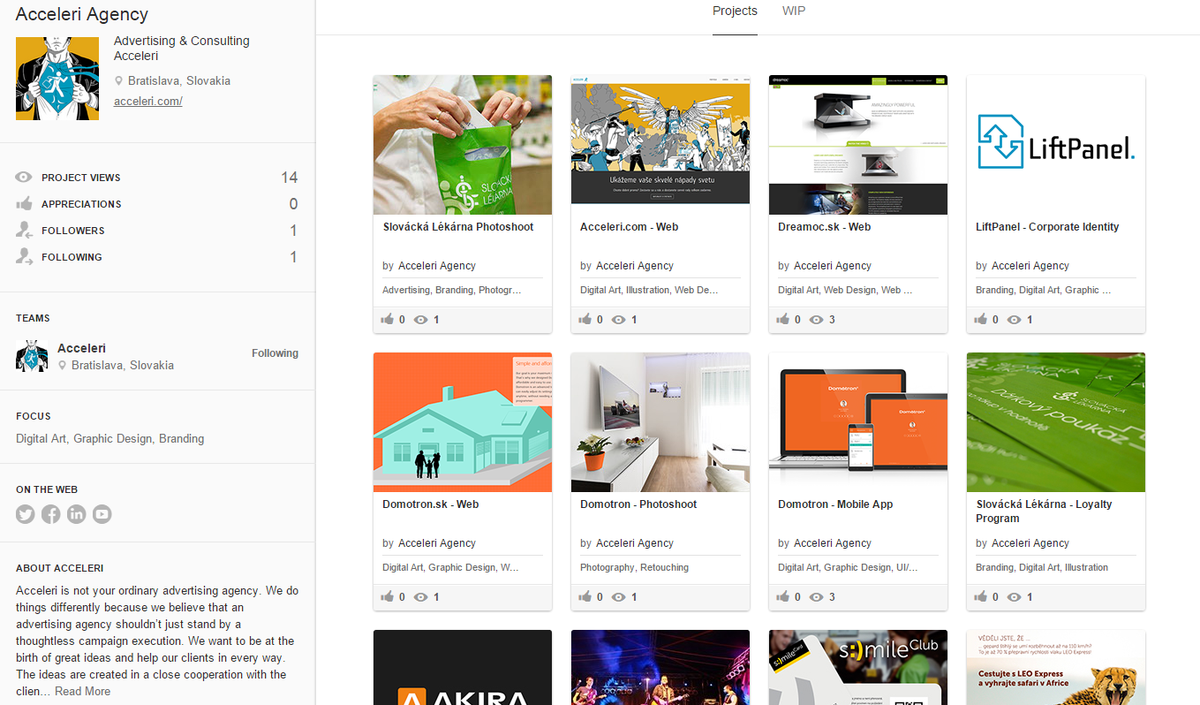Open the s:mile Club project thumbnail

pos(858,667)
